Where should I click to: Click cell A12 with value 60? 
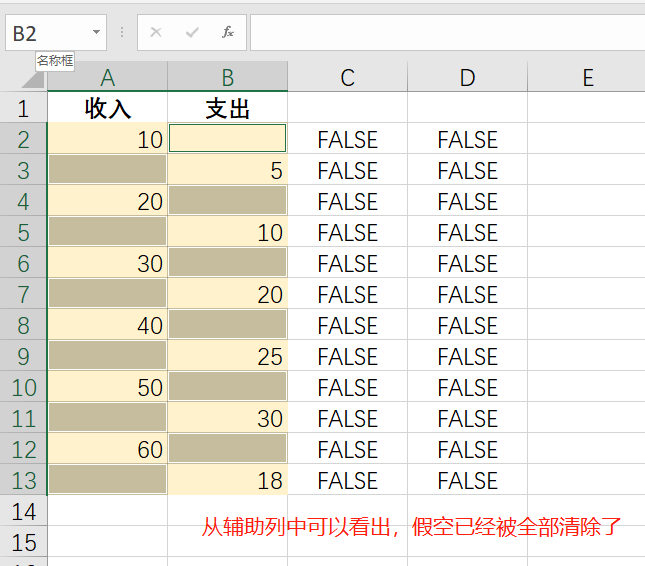tap(107, 449)
